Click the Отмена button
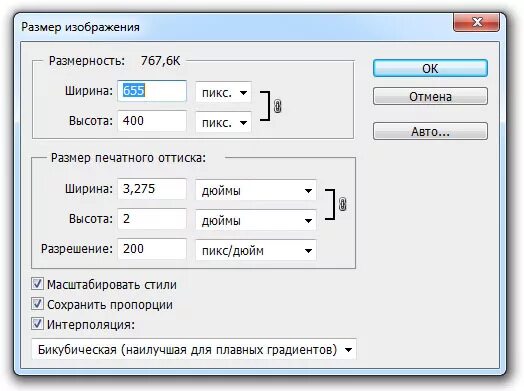Screen dimensions: 524x391 coord(430,96)
